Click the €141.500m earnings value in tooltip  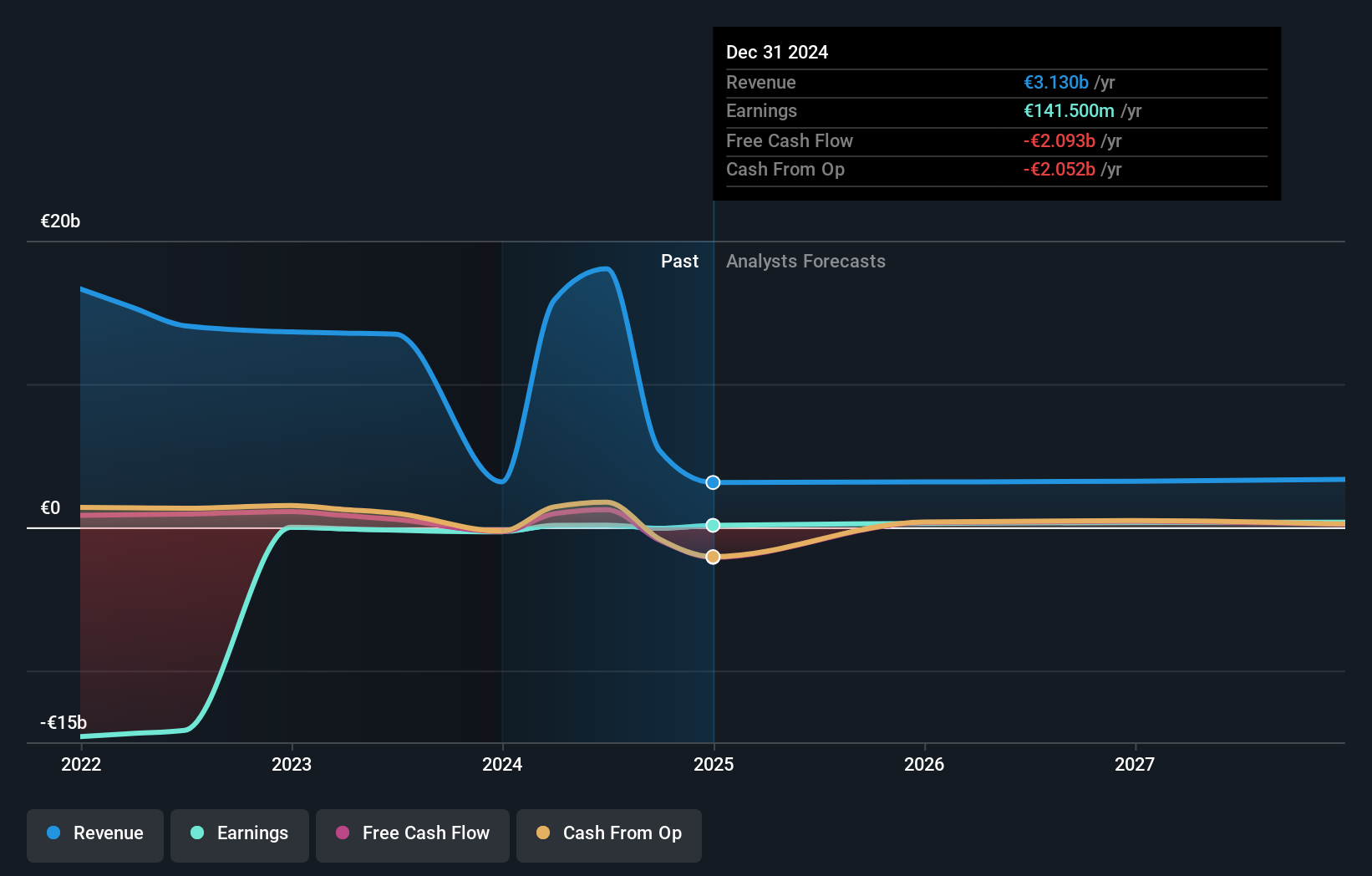pyautogui.click(x=1070, y=110)
